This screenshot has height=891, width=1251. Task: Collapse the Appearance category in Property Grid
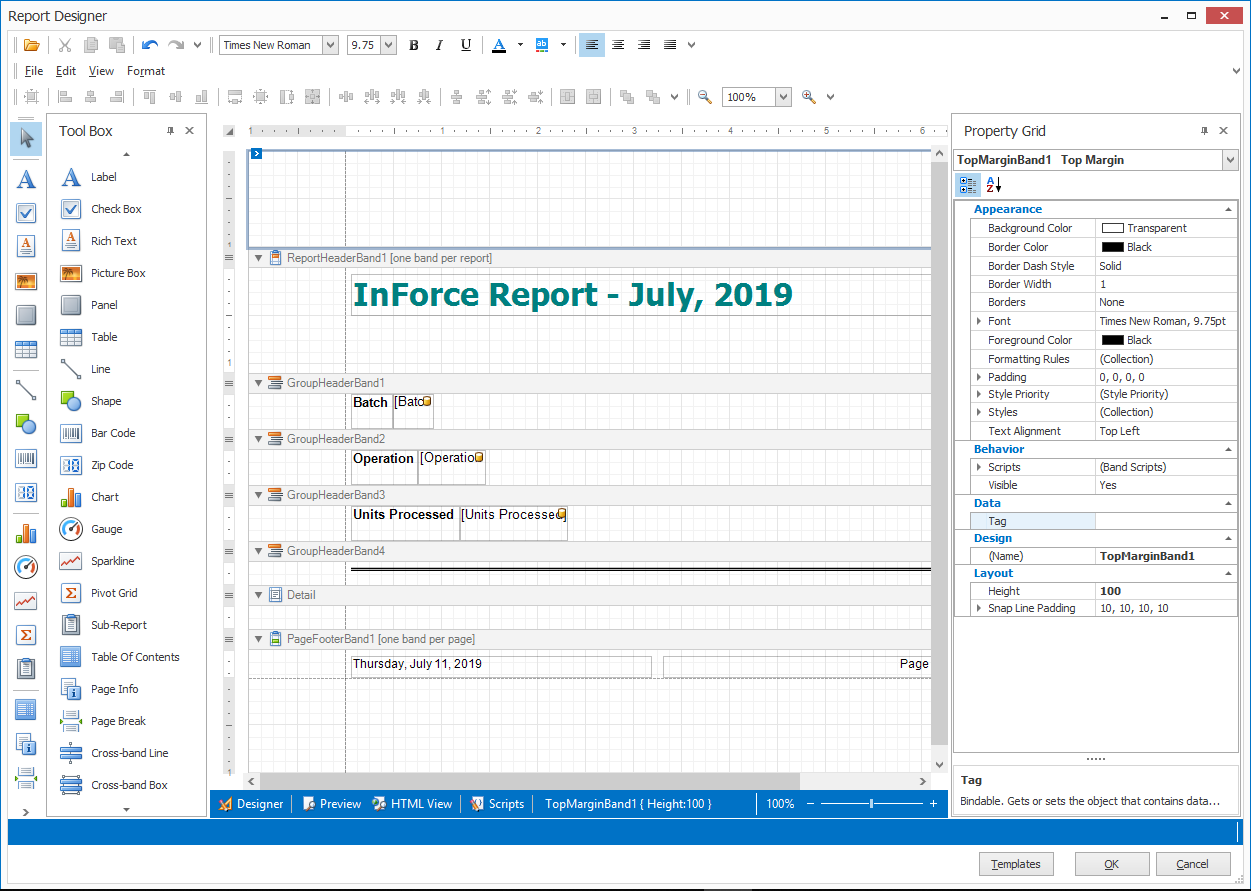[1228, 209]
